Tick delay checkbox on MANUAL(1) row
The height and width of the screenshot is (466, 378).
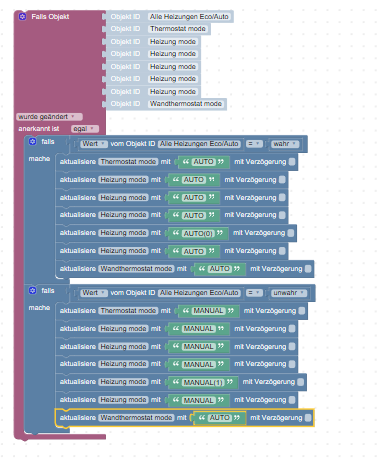300,382
